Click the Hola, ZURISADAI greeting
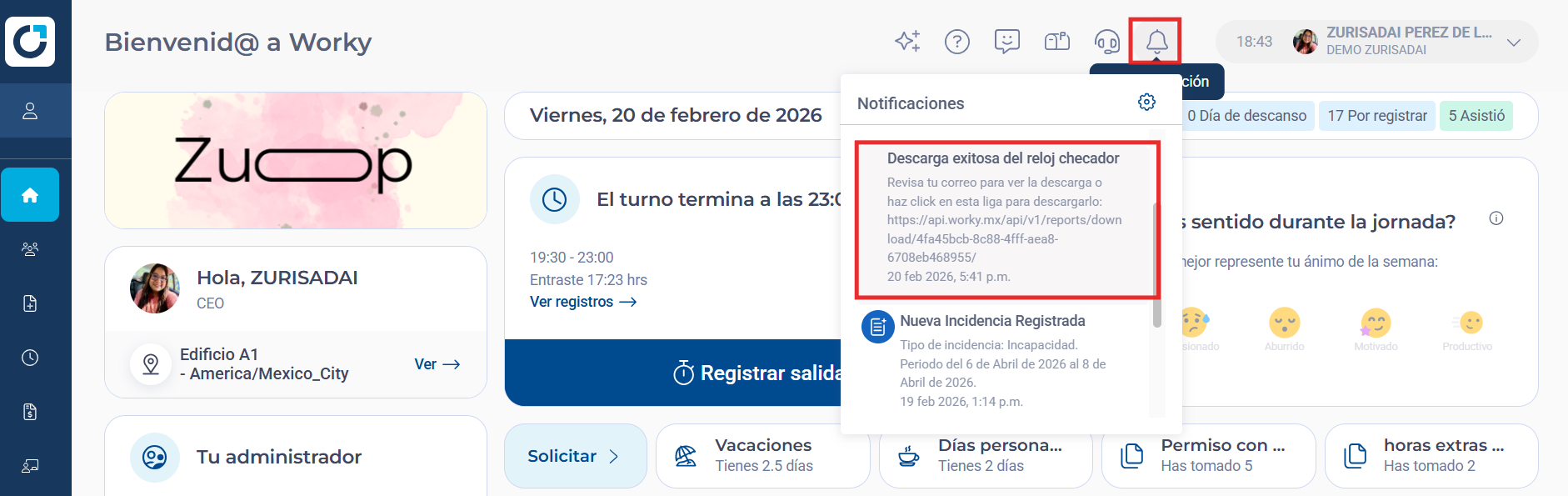 (x=277, y=278)
